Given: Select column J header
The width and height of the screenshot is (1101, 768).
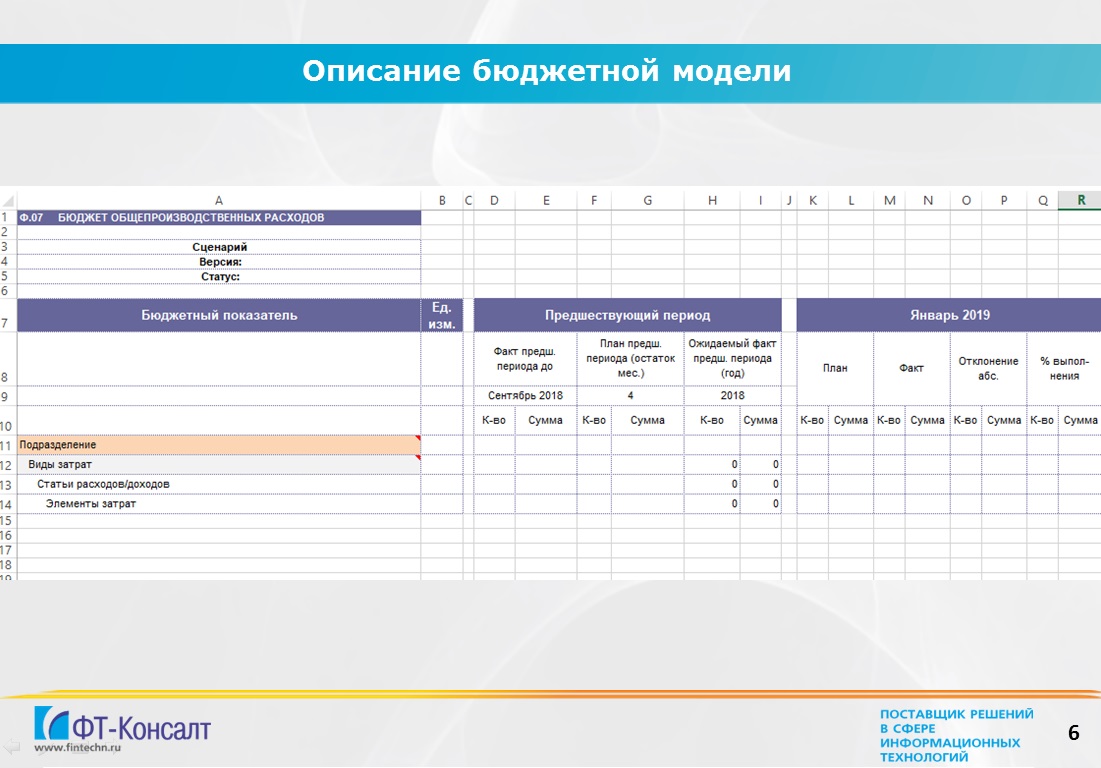Looking at the screenshot, I should [789, 200].
